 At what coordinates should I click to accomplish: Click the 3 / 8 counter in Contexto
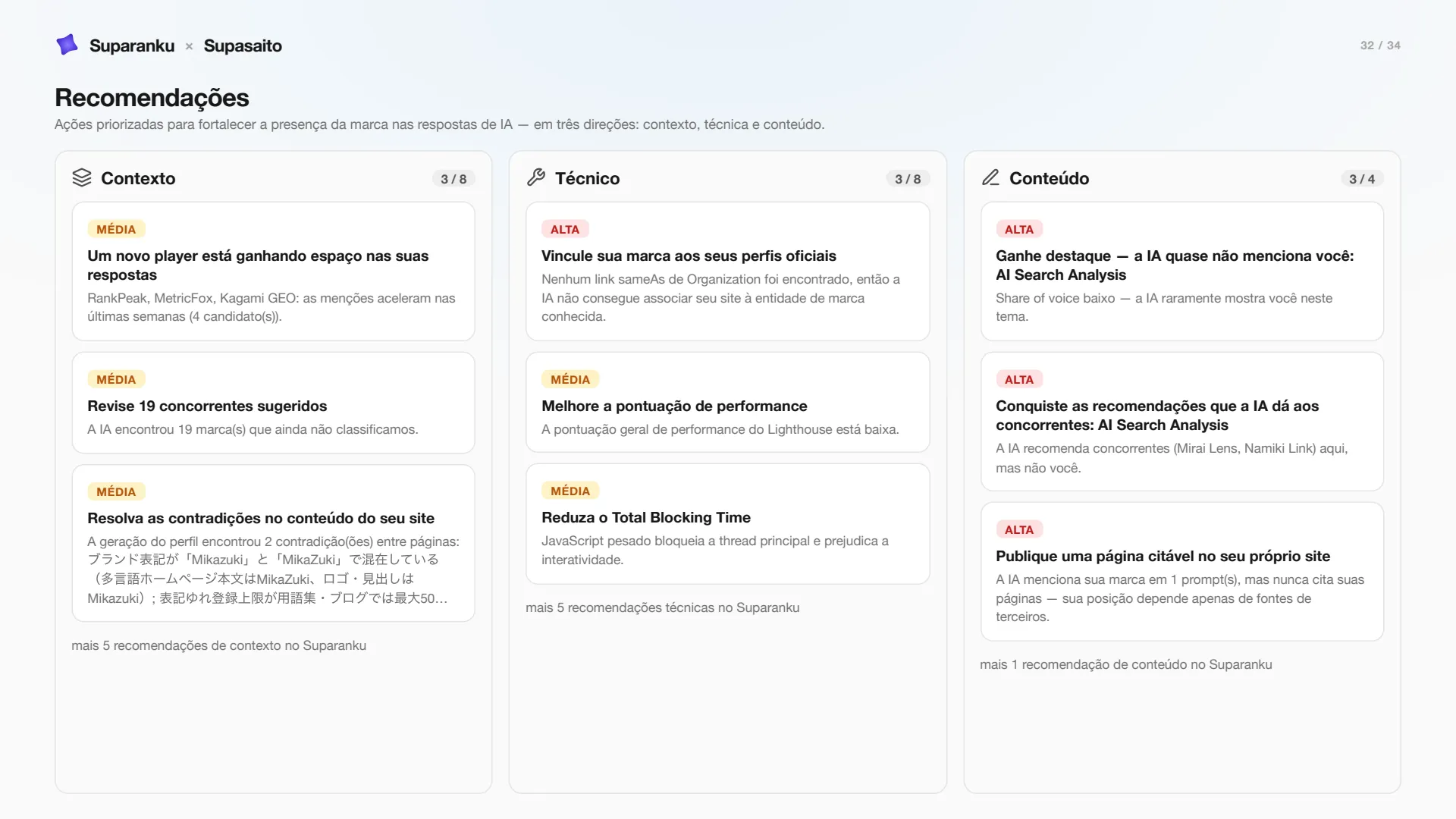pos(453,179)
